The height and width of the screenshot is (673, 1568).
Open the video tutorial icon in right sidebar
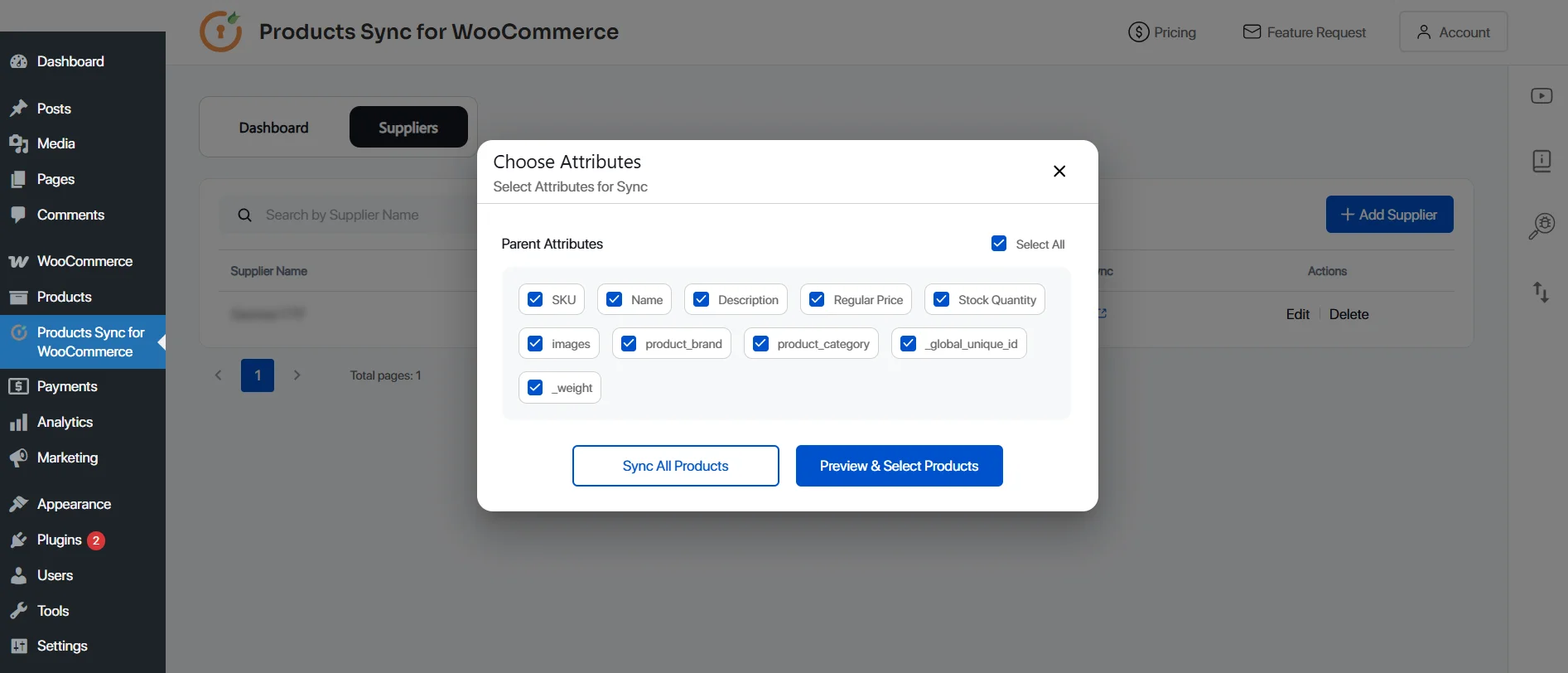pyautogui.click(x=1541, y=96)
